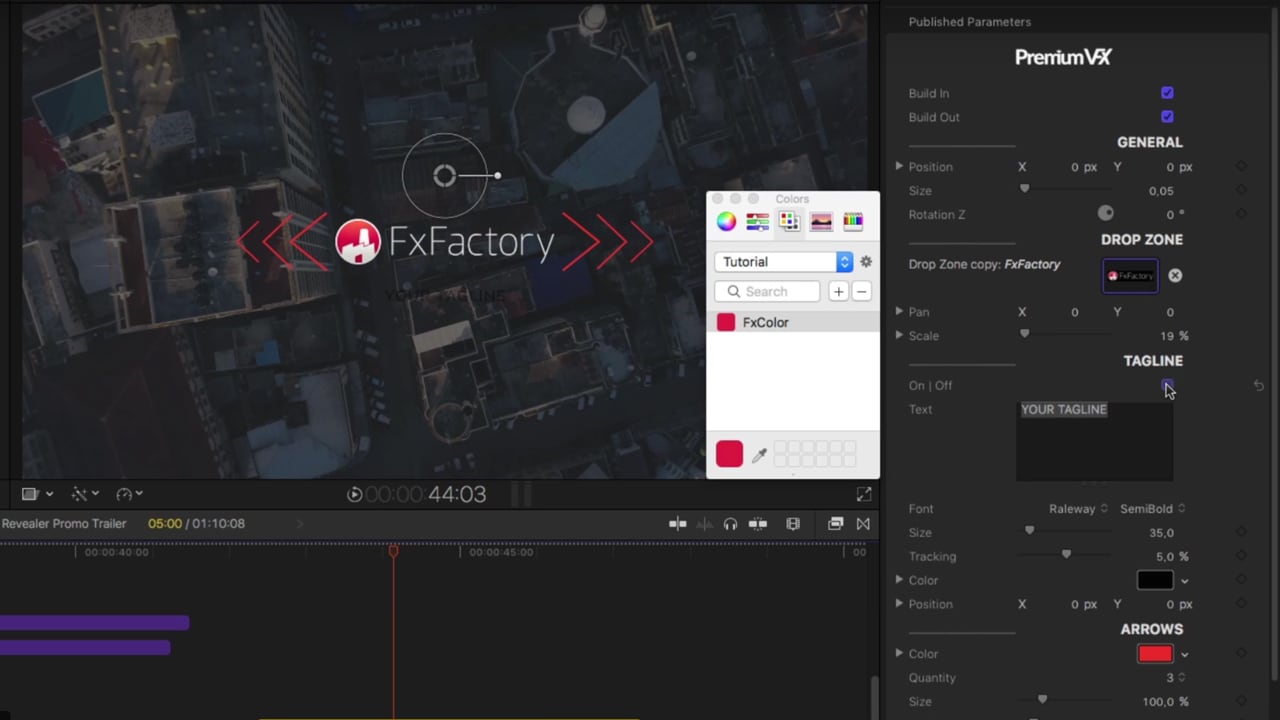Open arrows color swatch dropdown arrow

tap(1185, 655)
